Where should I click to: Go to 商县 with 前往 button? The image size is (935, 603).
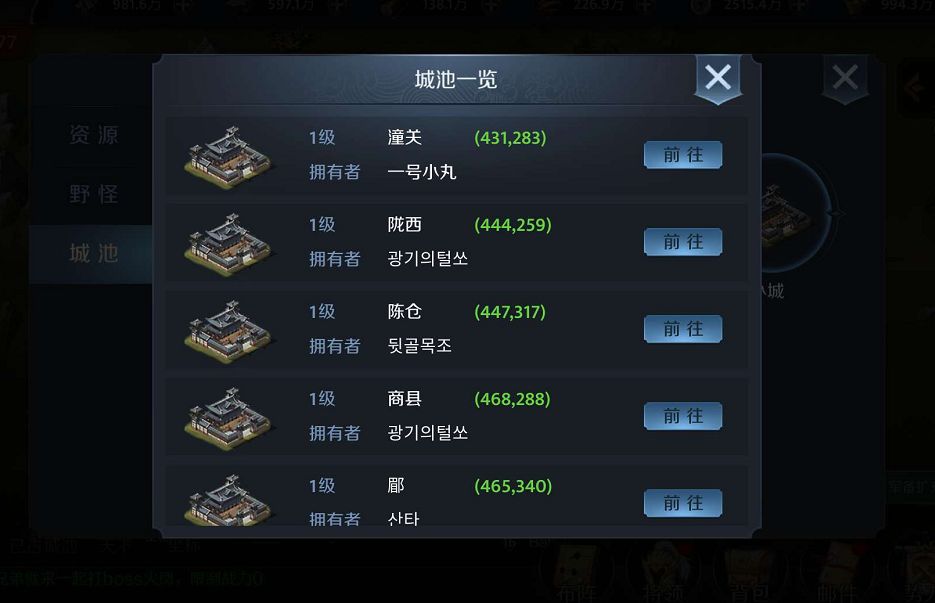(x=683, y=416)
